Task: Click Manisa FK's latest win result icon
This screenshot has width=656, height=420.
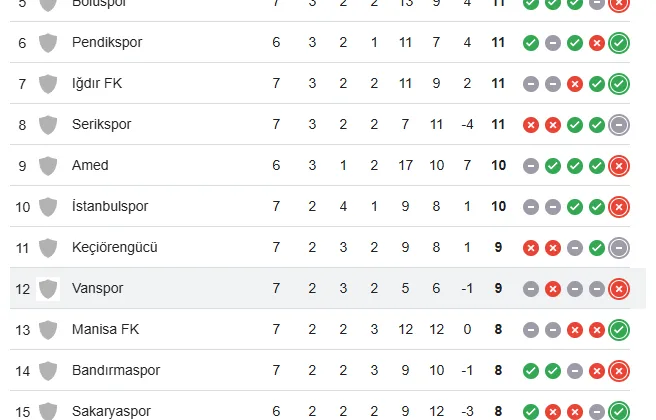Action: tap(619, 329)
